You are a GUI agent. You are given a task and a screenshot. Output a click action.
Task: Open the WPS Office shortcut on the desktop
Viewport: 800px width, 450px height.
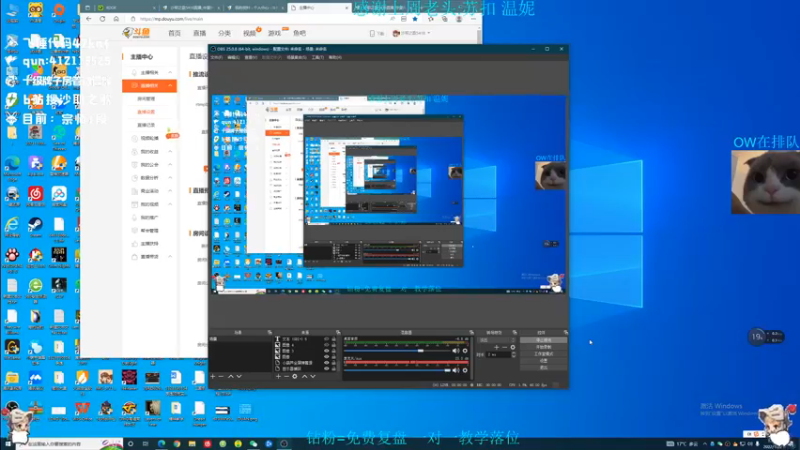point(82,411)
